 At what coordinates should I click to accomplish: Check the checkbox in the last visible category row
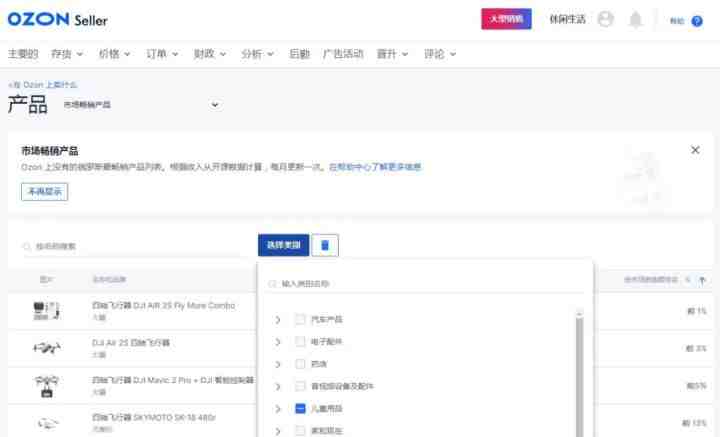click(x=300, y=431)
